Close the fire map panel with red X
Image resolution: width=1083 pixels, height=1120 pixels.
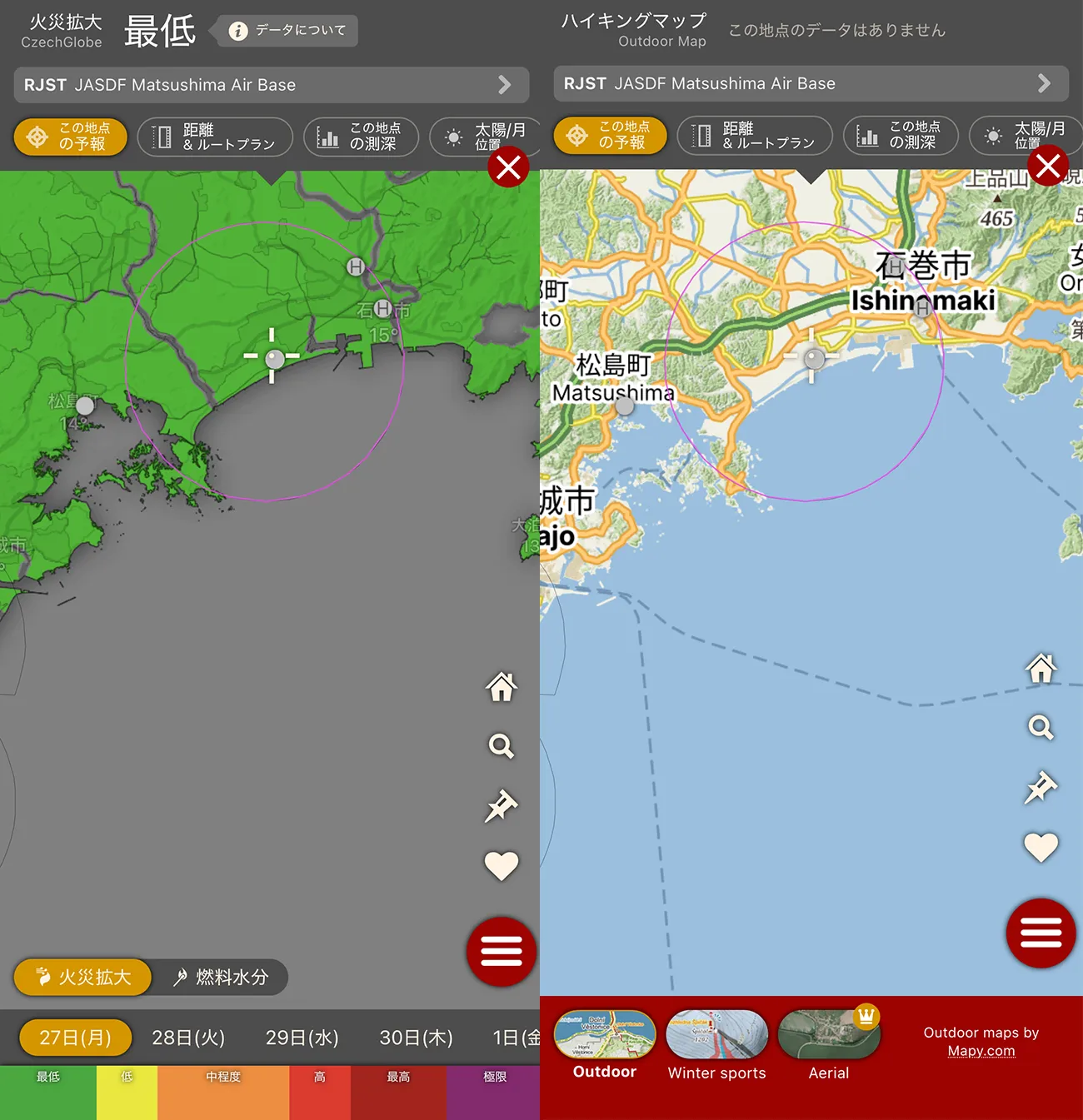click(508, 167)
